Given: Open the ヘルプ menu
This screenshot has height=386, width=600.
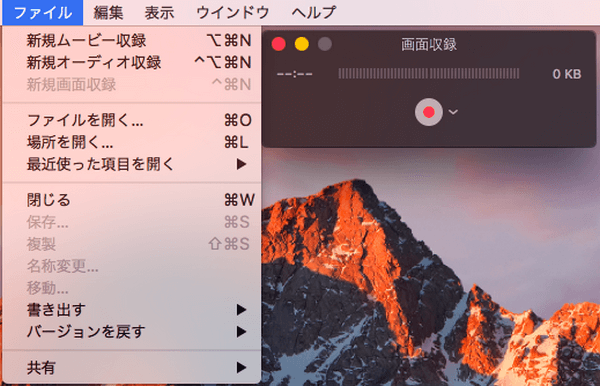Looking at the screenshot, I should (x=313, y=13).
